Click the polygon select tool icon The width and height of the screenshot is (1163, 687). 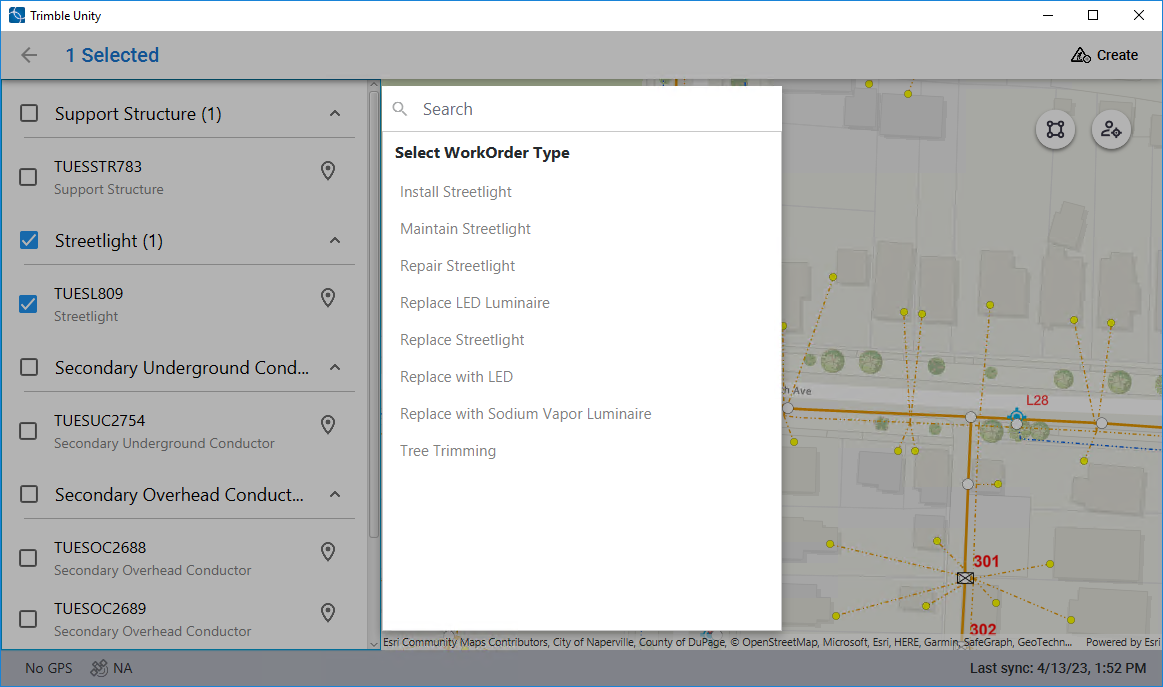pos(1055,129)
